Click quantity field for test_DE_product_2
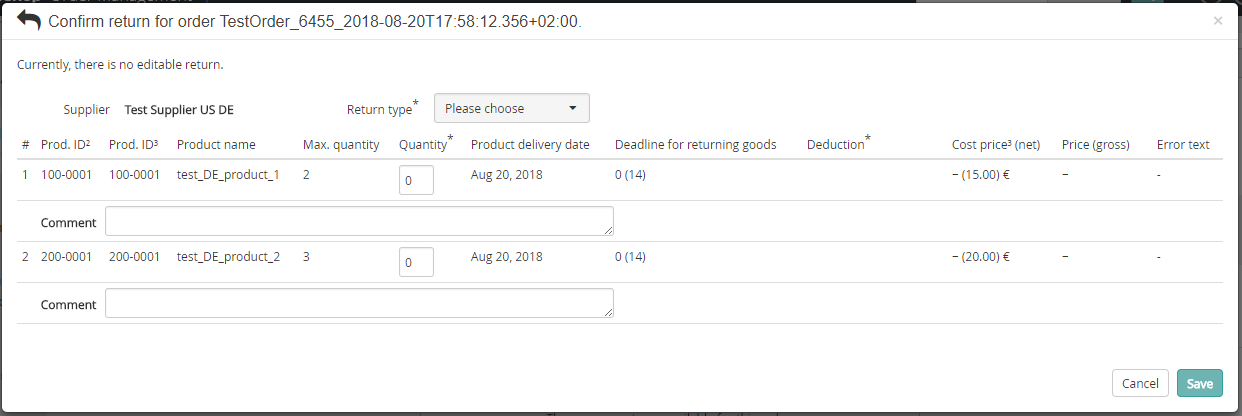The image size is (1242, 416). (416, 262)
